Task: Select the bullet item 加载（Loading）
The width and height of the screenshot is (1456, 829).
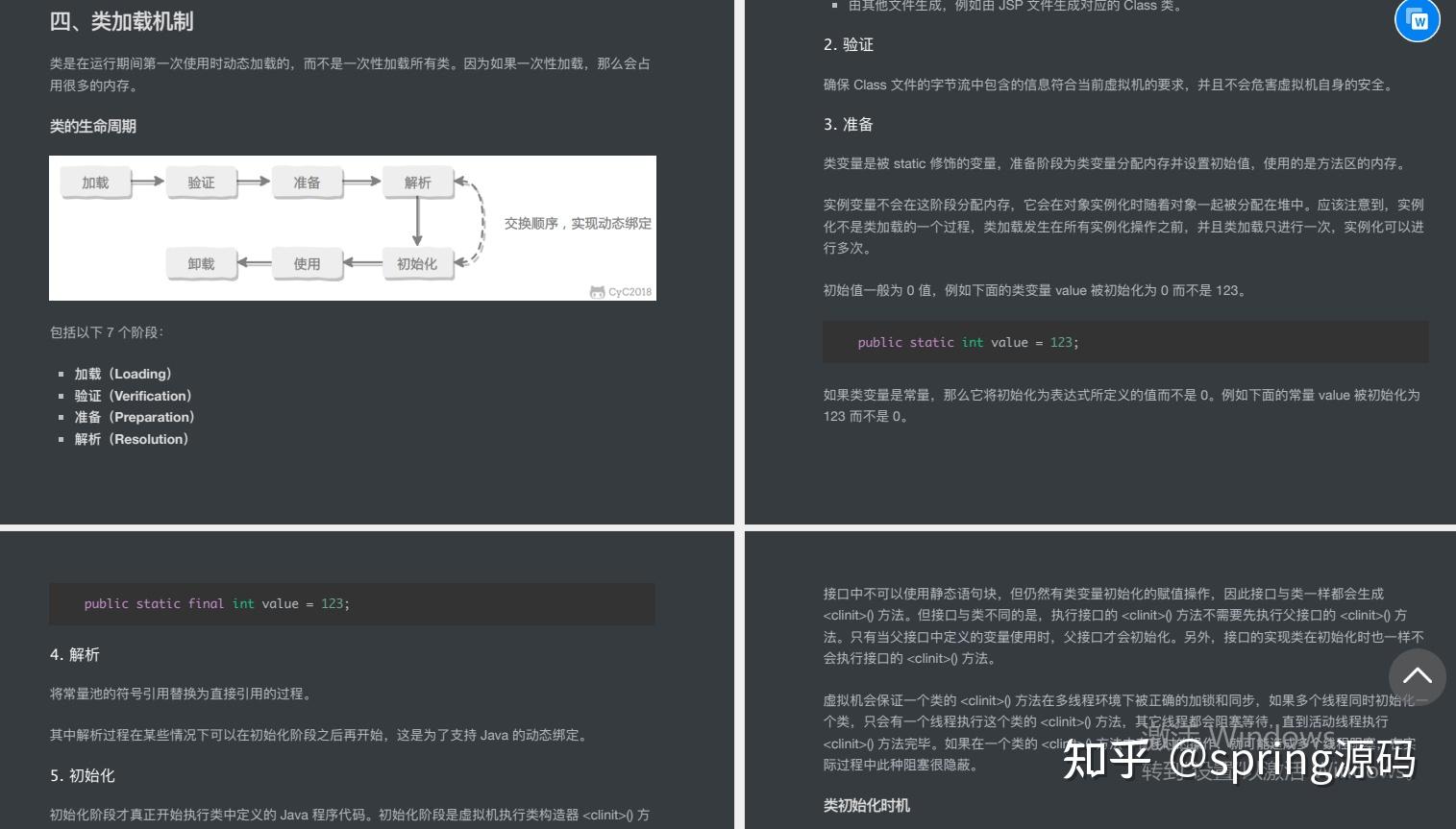Action: [123, 374]
